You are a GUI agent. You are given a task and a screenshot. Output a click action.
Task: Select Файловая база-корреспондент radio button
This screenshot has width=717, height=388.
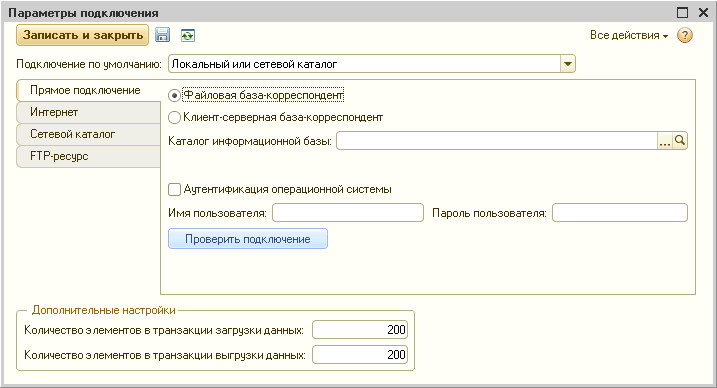(174, 96)
